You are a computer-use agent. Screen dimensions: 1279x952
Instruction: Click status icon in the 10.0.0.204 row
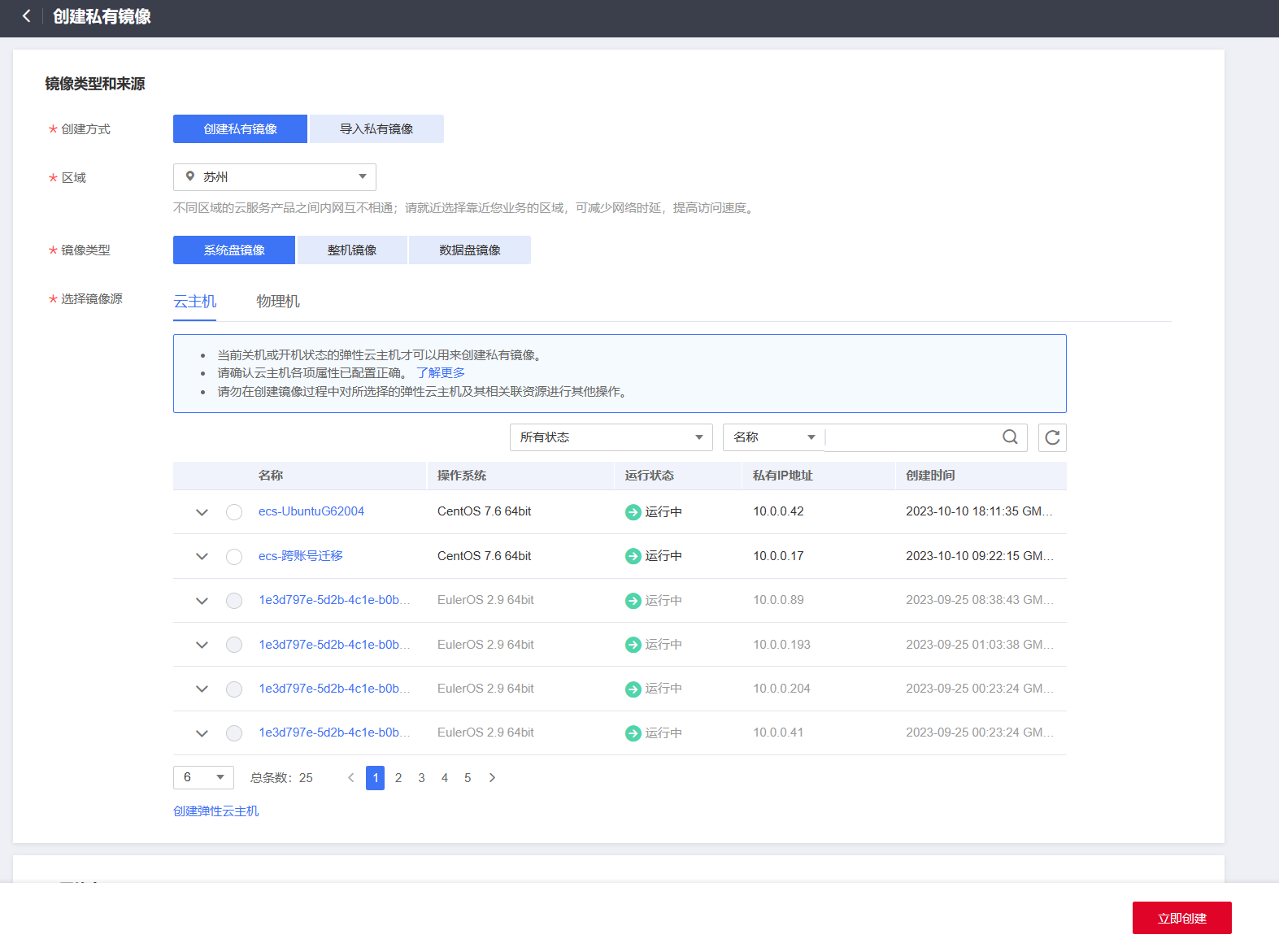coord(633,689)
